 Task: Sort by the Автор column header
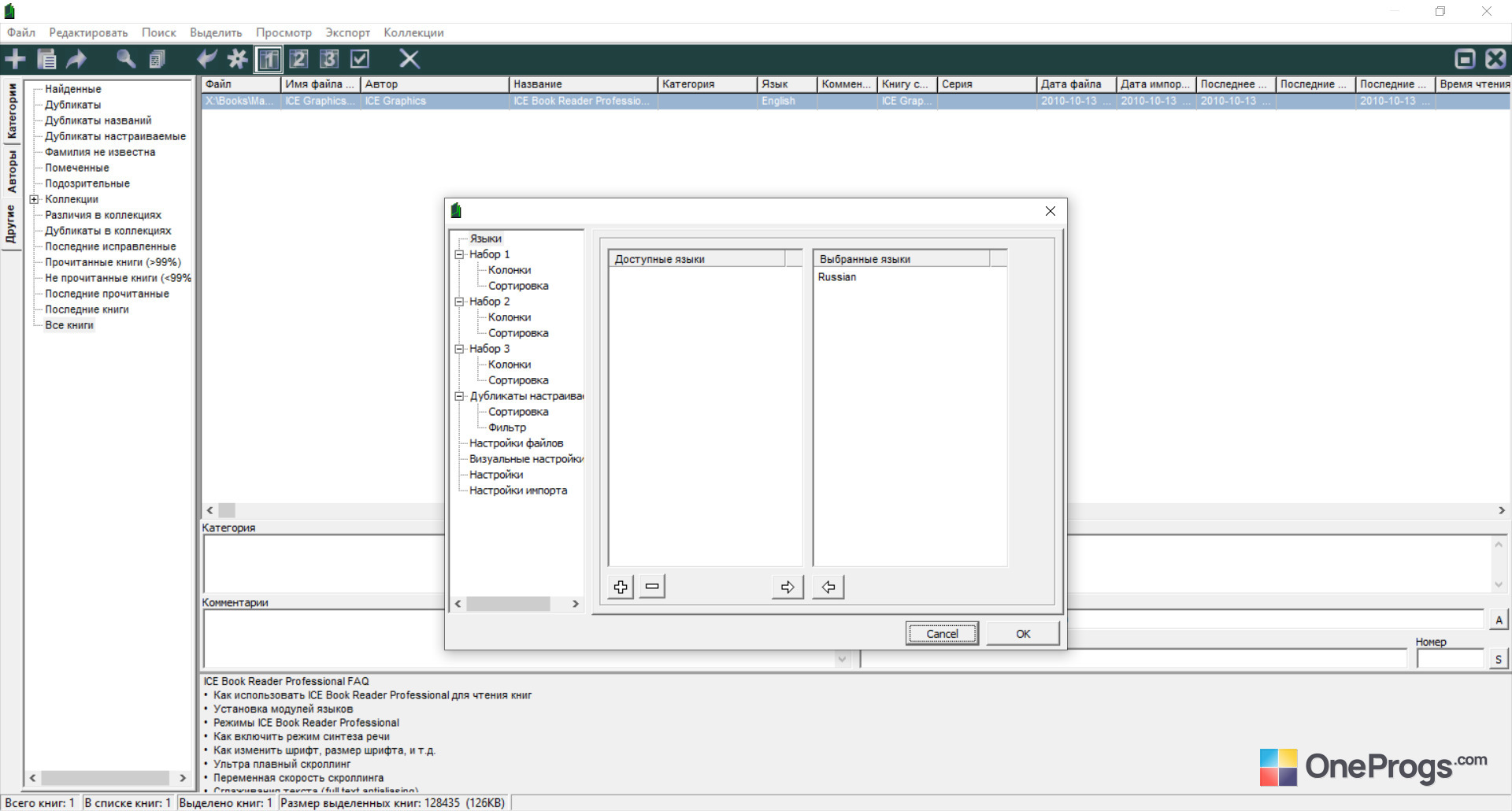point(435,84)
